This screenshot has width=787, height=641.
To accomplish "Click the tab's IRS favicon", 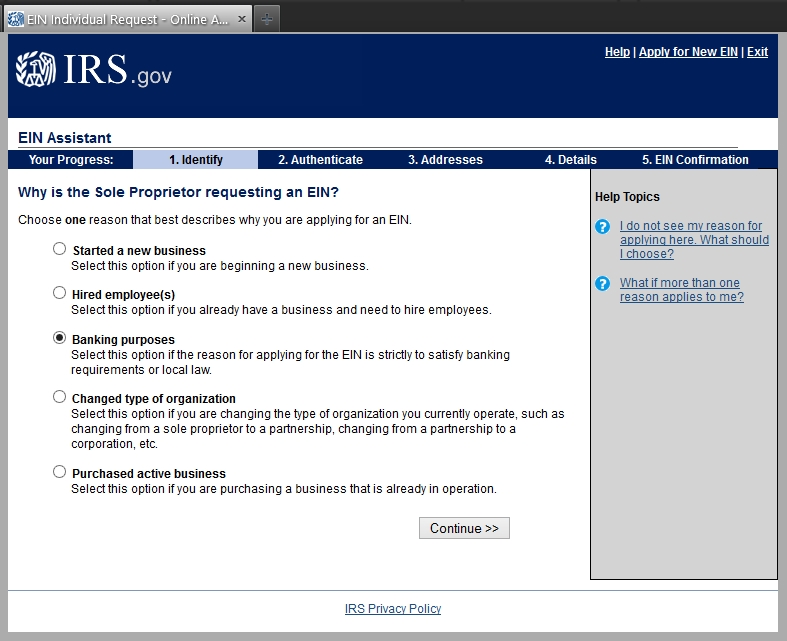I will click(x=16, y=19).
